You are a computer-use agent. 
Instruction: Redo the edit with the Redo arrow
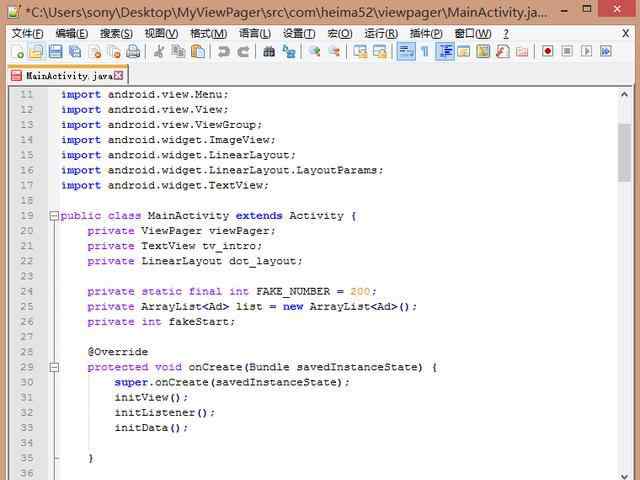[243, 51]
